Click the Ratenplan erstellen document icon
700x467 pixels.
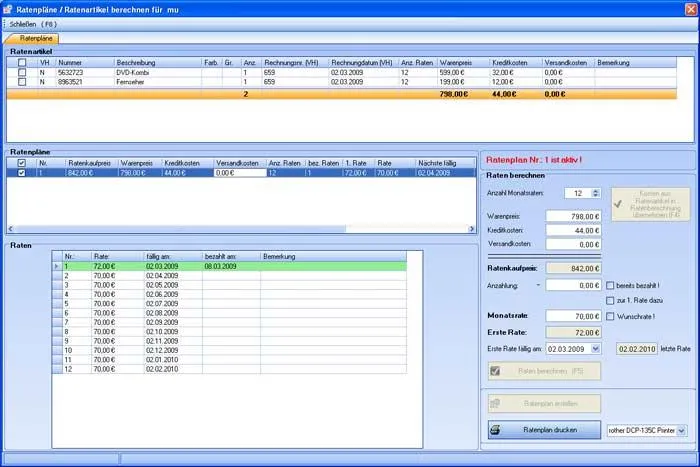pos(495,404)
